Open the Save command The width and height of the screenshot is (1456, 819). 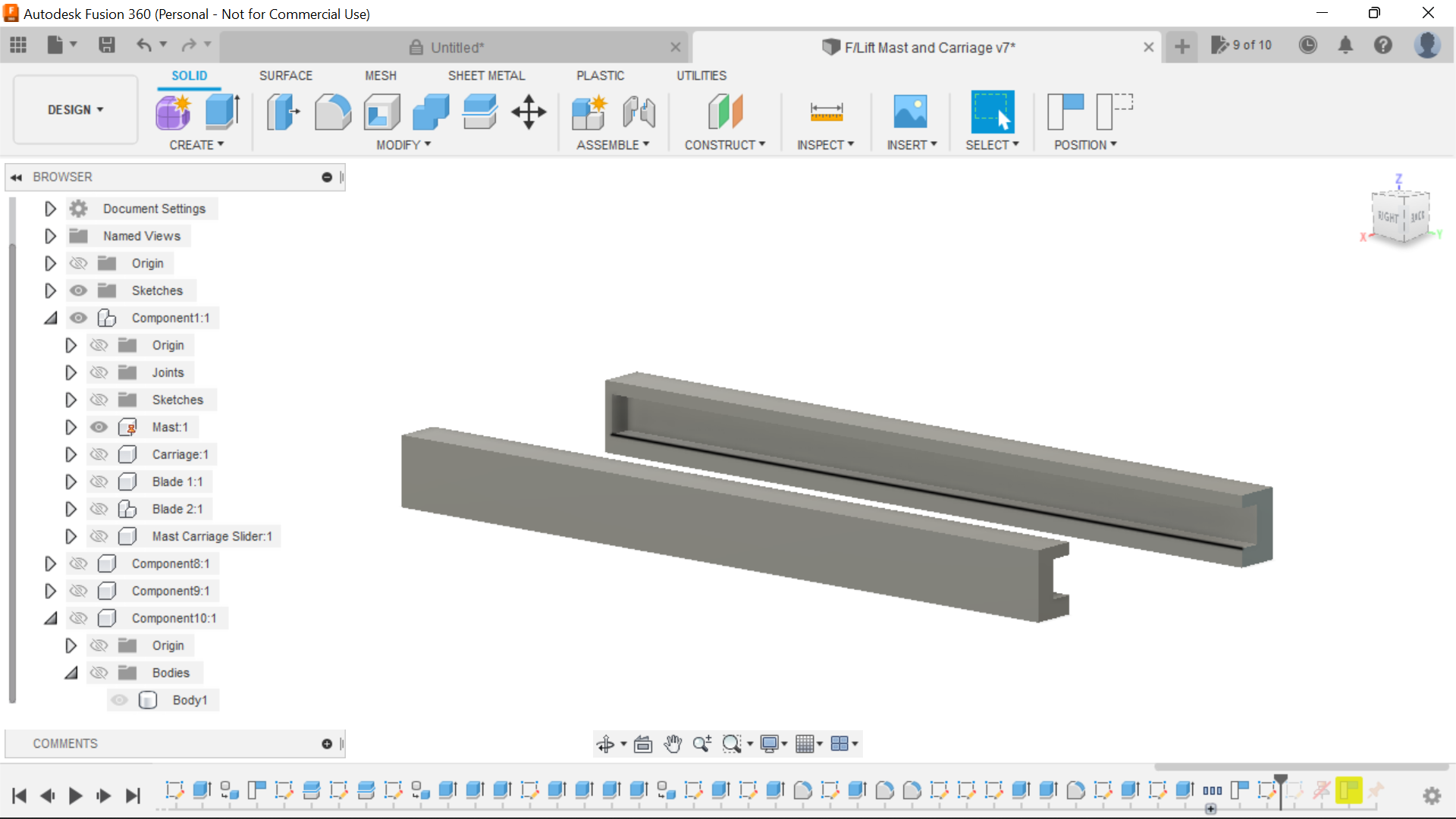(106, 45)
